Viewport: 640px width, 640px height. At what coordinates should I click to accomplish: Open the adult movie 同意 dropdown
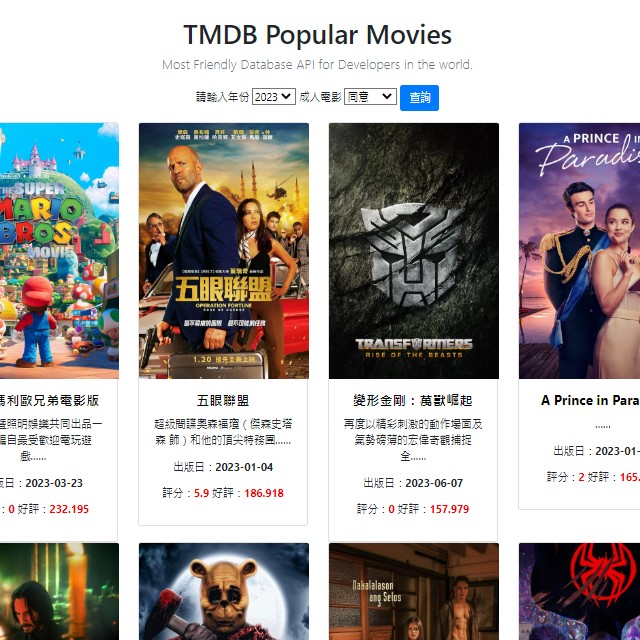click(370, 97)
